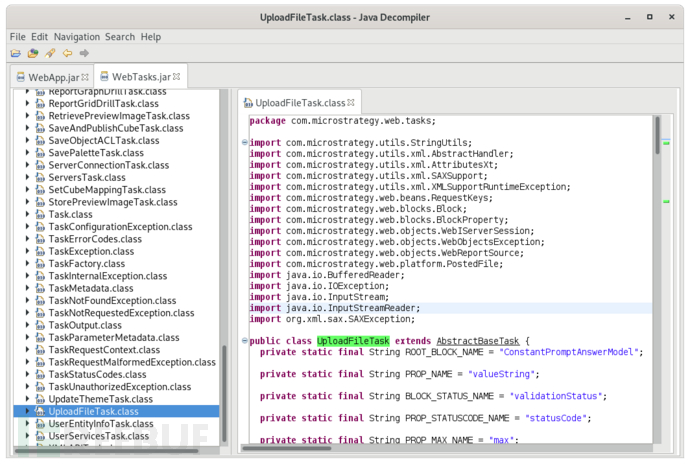Click class icon beside UpdateThemeTask.class
Viewport: 690px width, 464px height.
40,399
